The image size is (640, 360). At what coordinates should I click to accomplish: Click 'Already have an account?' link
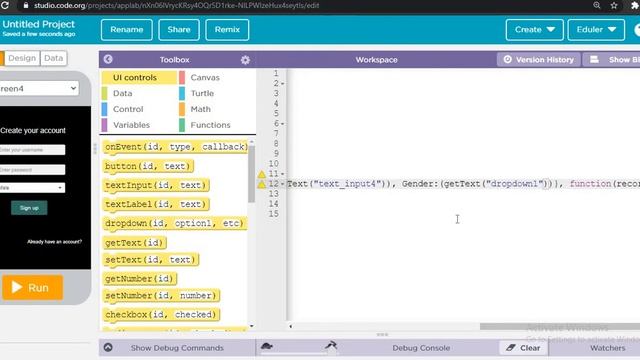[x=54, y=242]
